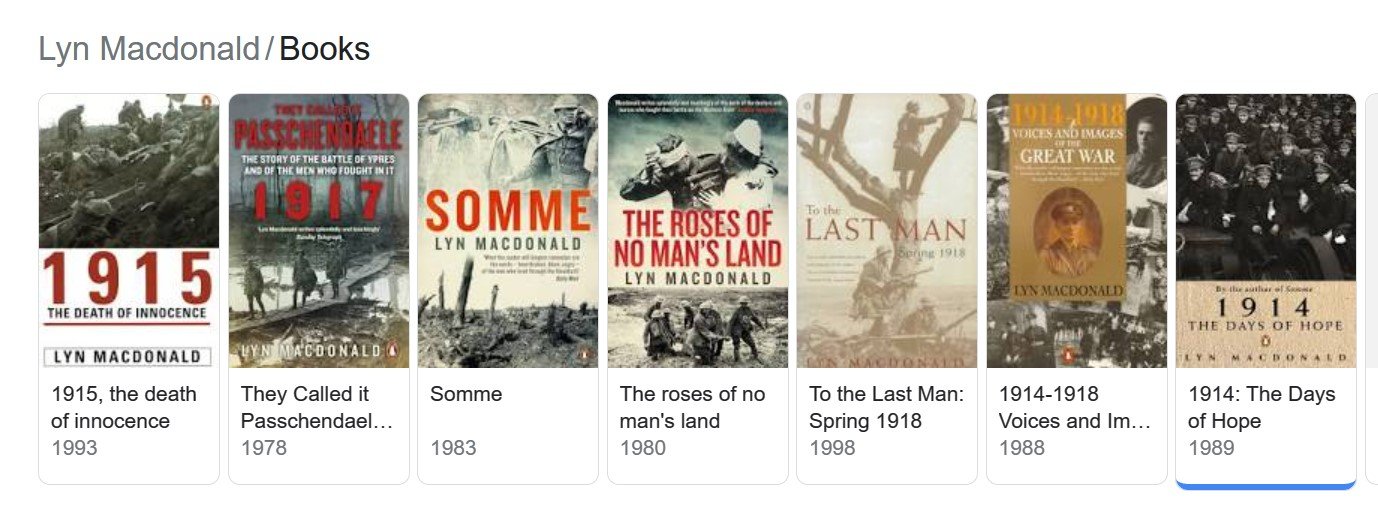The height and width of the screenshot is (508, 1378).
Task: Click the To the Last Man cover
Action: click(886, 231)
